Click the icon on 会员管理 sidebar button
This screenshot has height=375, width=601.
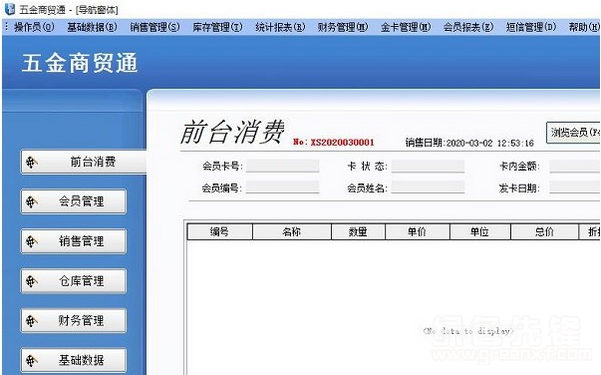31,202
